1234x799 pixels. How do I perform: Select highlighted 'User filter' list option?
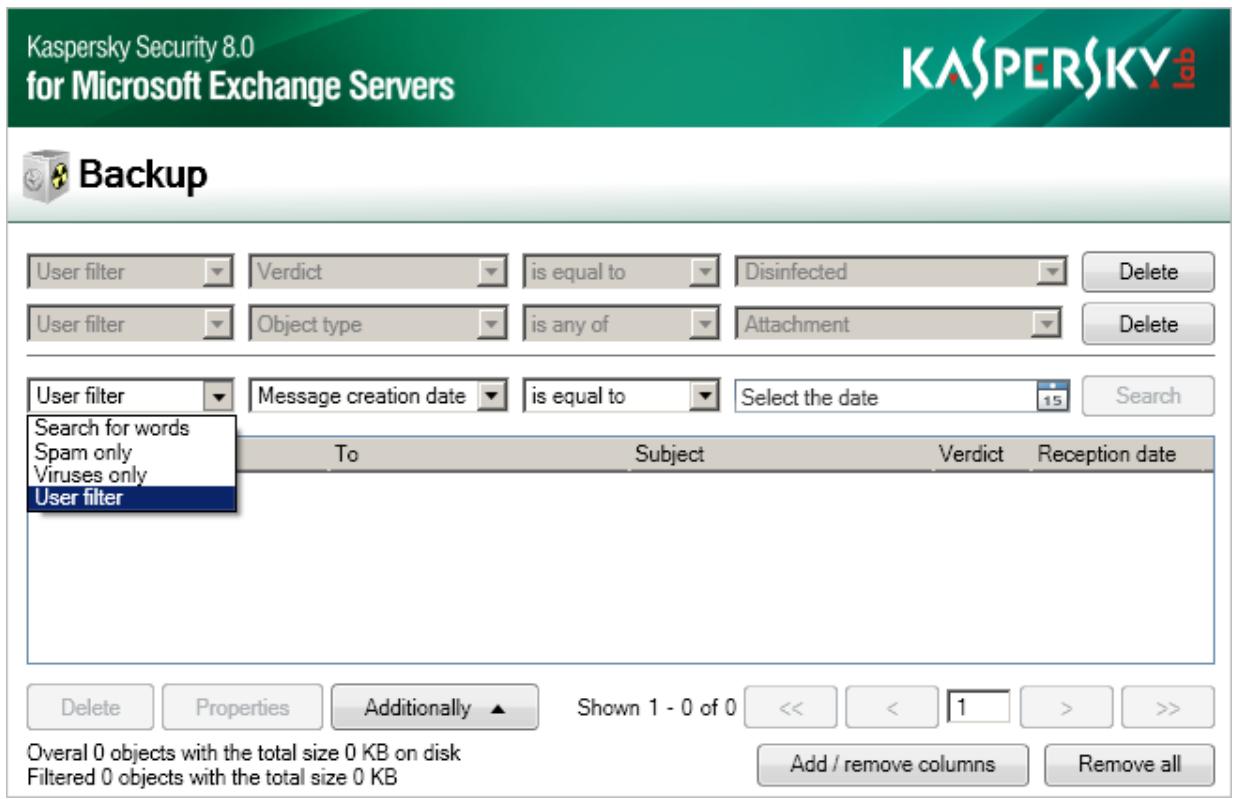click(131, 498)
